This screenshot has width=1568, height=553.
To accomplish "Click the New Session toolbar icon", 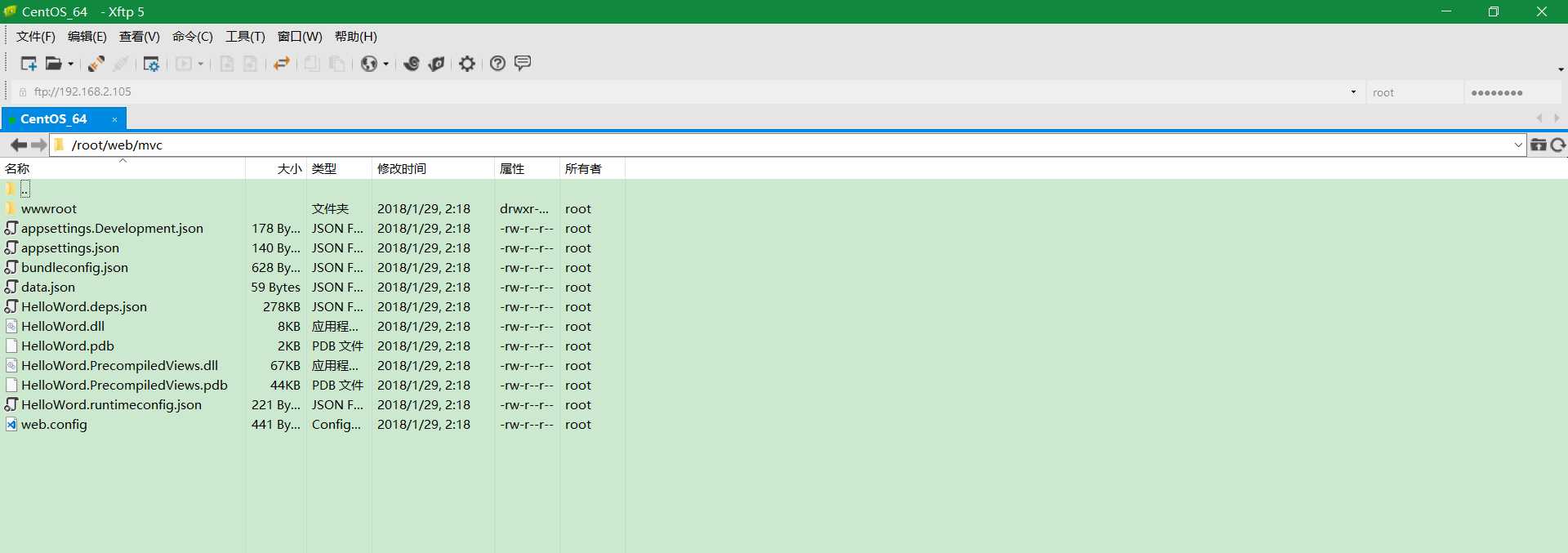I will point(29,64).
